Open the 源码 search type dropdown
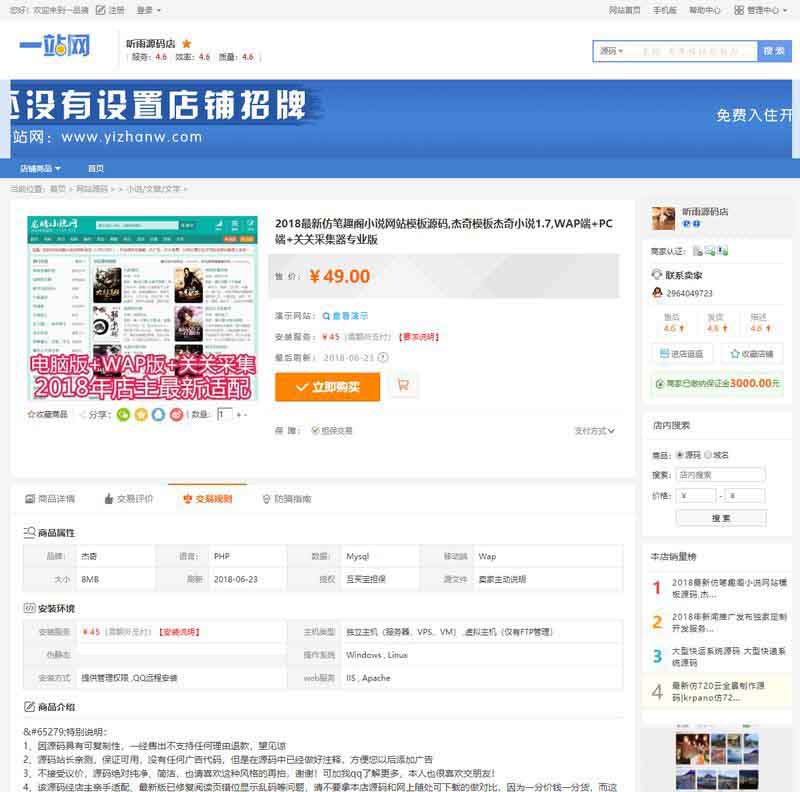The width and height of the screenshot is (800, 792). tap(611, 50)
